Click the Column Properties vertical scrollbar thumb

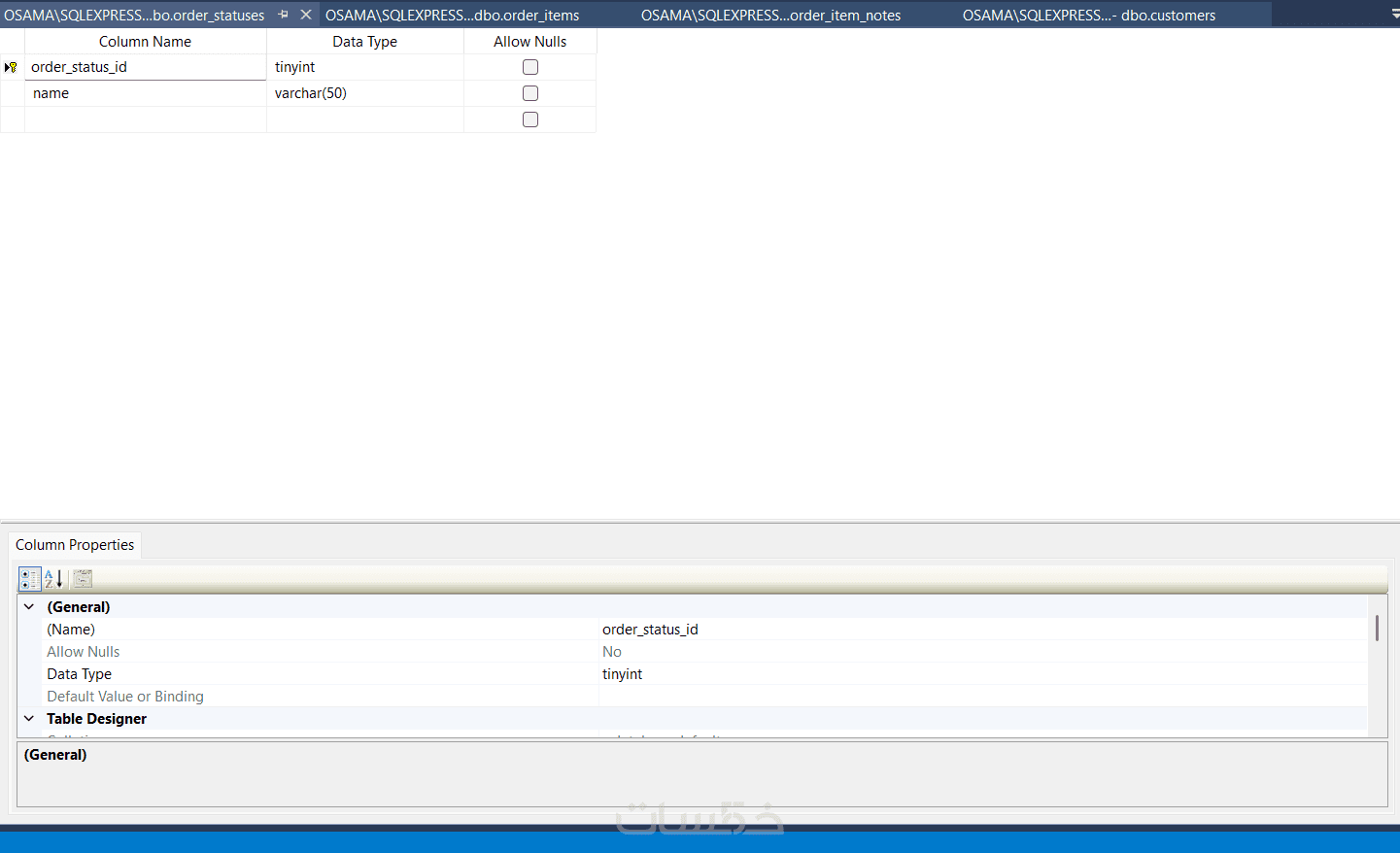click(x=1377, y=628)
